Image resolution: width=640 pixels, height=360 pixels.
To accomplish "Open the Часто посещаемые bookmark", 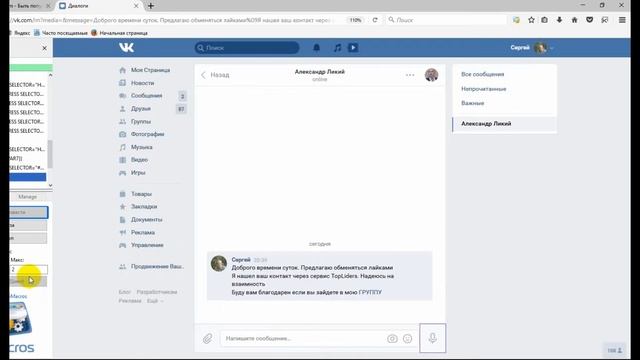I will [x=61, y=33].
